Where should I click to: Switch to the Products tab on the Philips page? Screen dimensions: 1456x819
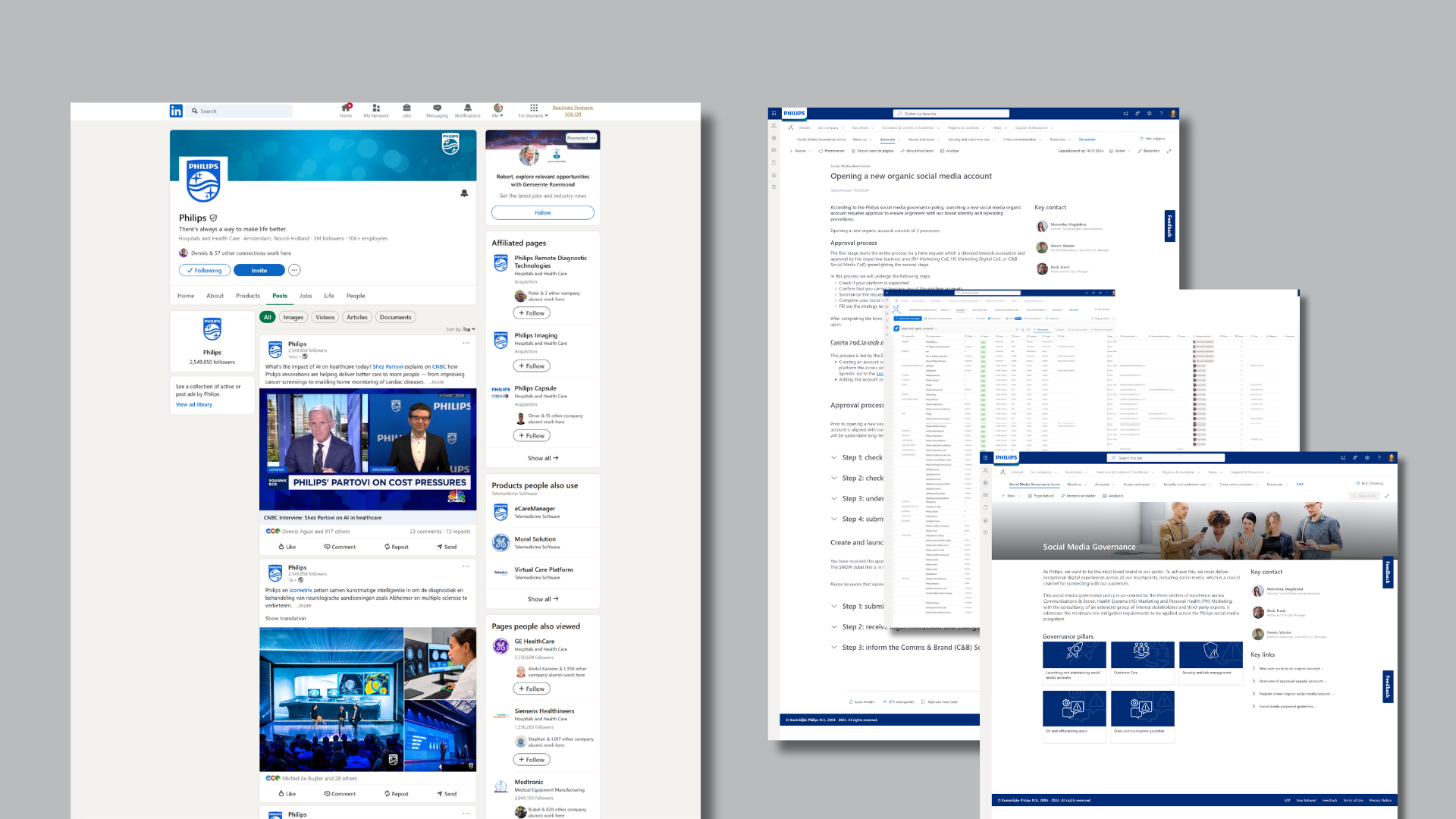tap(248, 296)
